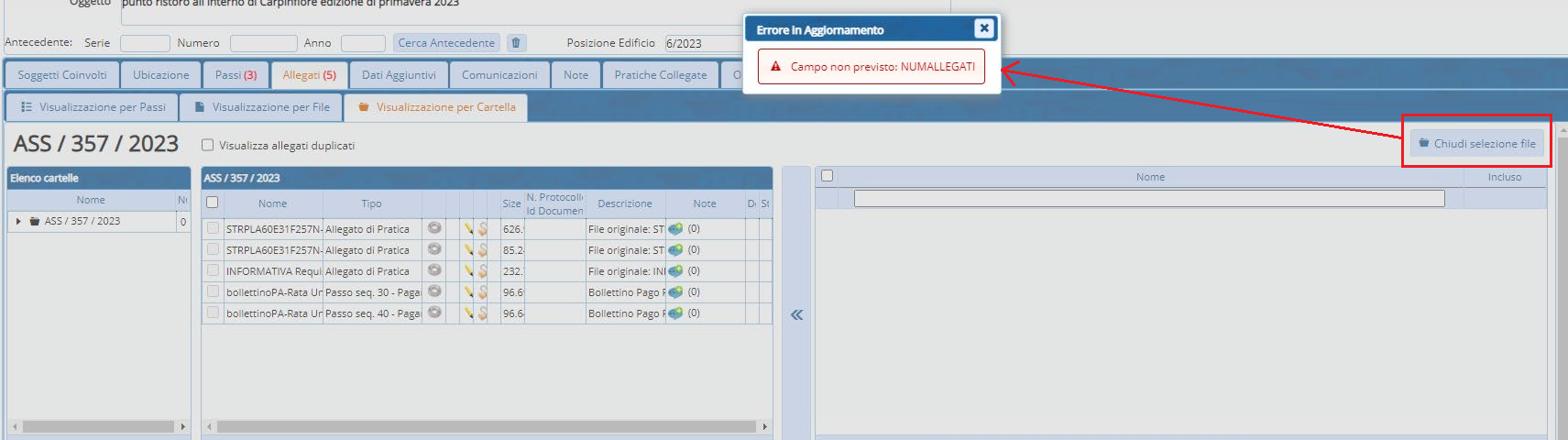Click the gear icon in the first attachment row
This screenshot has height=440, width=1568.
point(434,228)
